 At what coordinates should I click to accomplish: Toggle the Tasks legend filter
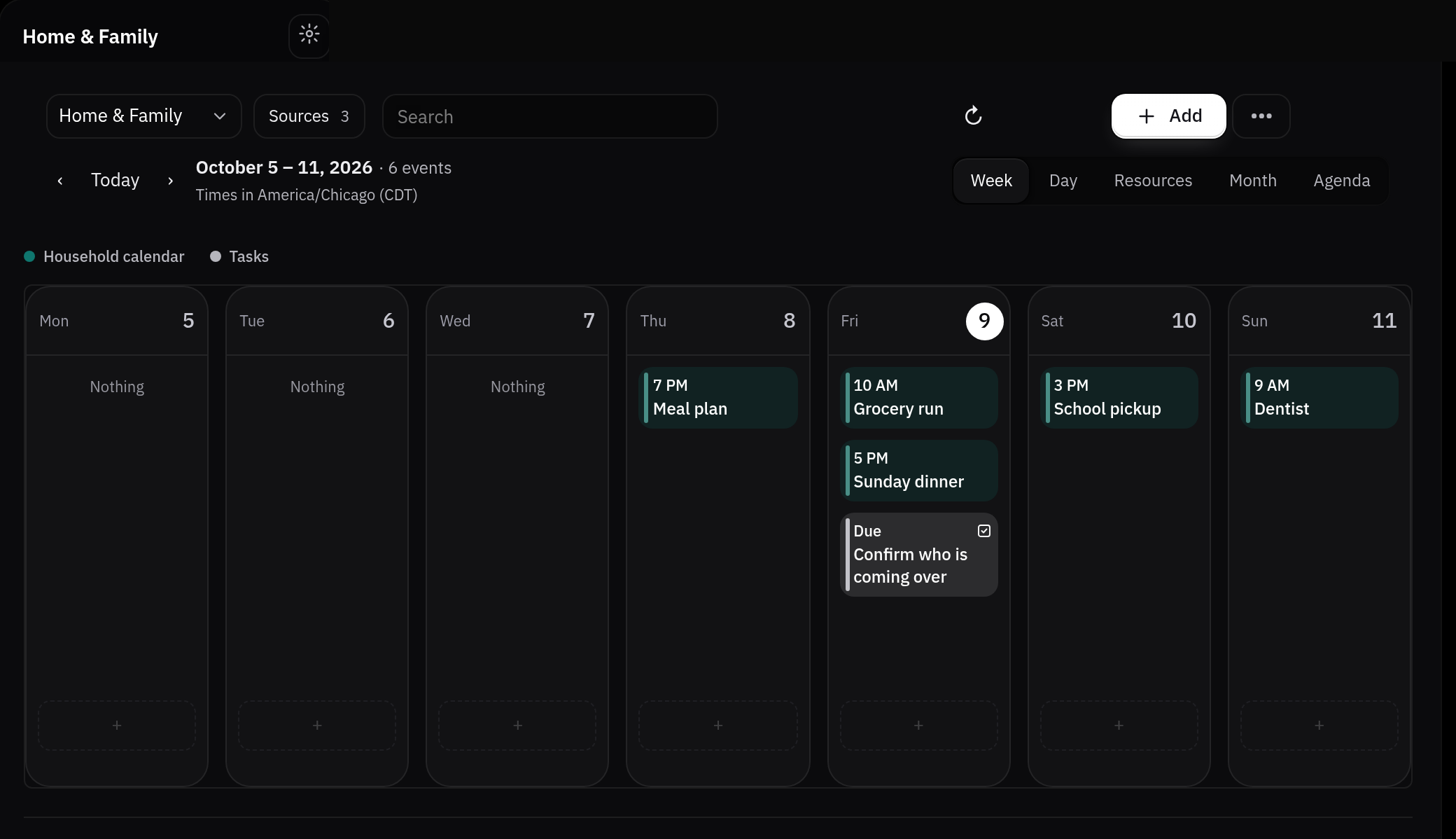click(x=239, y=256)
